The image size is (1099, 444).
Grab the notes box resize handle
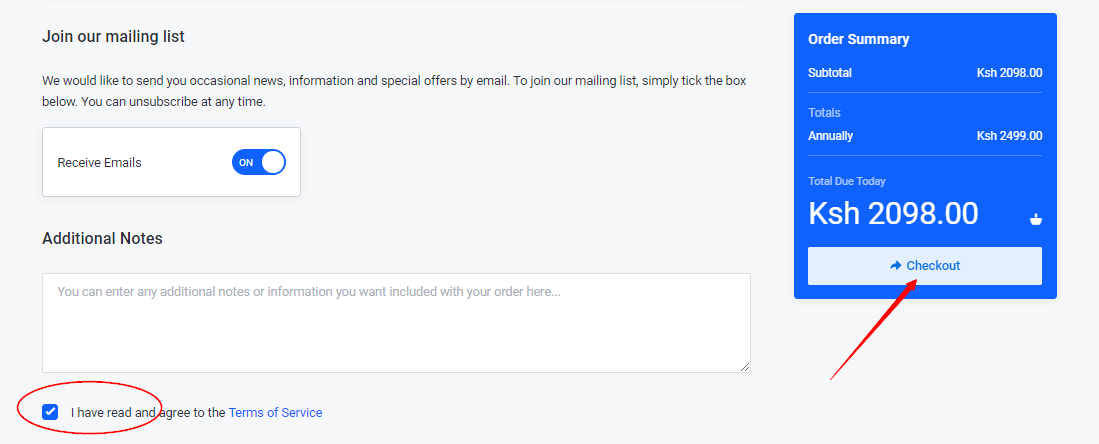click(744, 367)
